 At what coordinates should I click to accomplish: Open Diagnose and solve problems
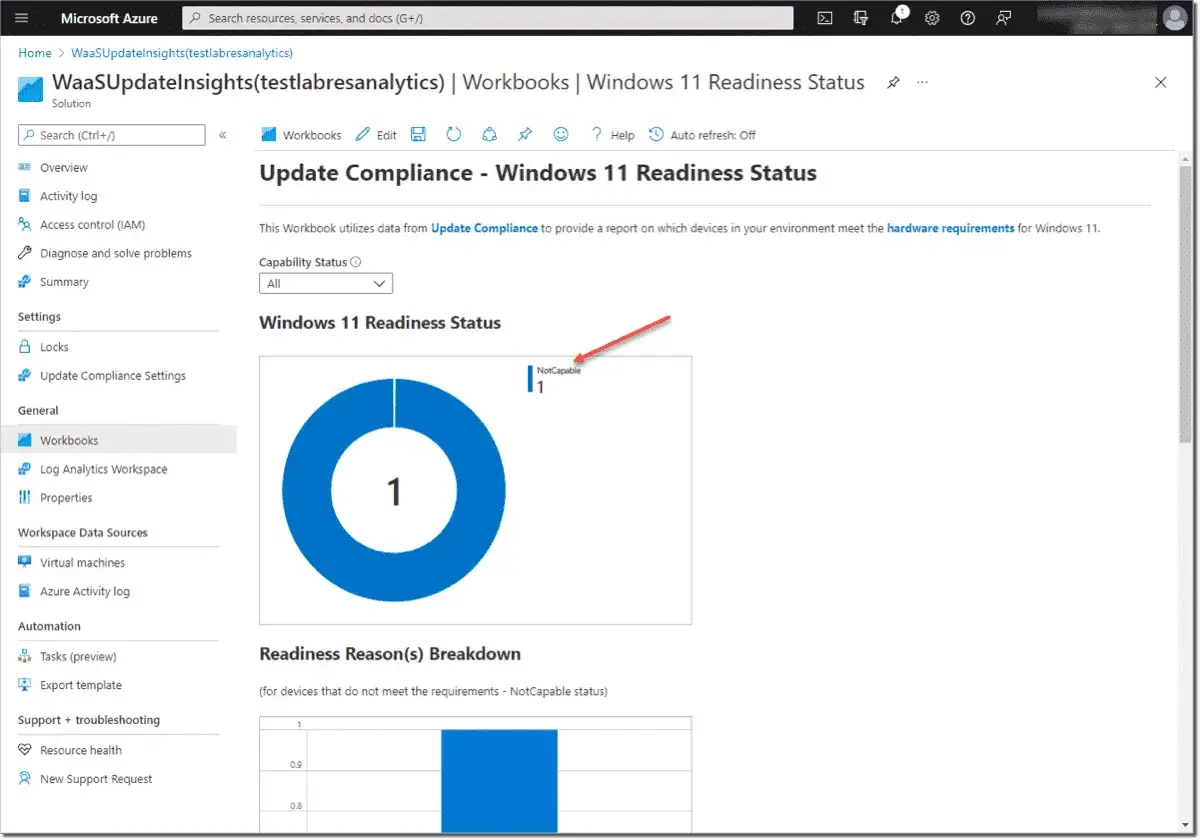[115, 253]
